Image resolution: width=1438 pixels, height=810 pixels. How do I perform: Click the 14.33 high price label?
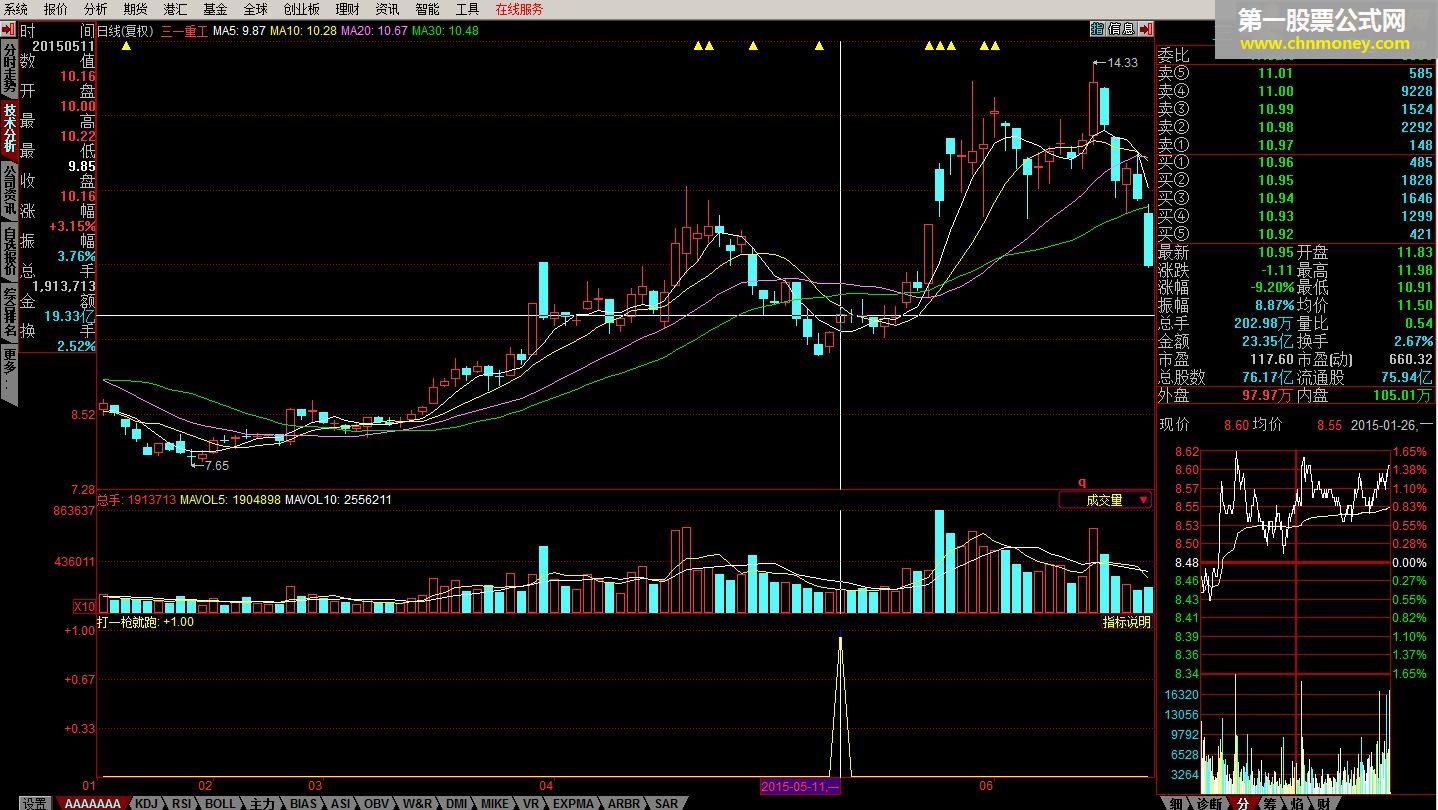click(x=1122, y=63)
